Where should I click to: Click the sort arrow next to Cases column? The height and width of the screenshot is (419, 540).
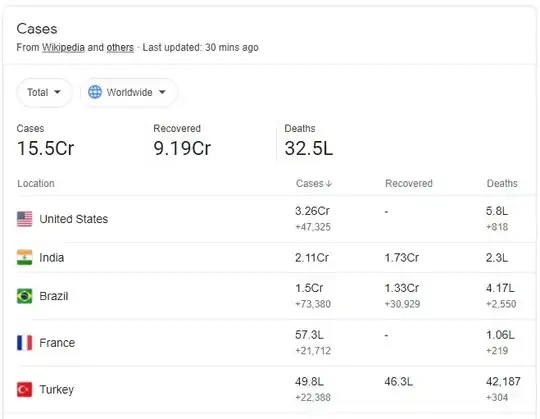(x=329, y=184)
